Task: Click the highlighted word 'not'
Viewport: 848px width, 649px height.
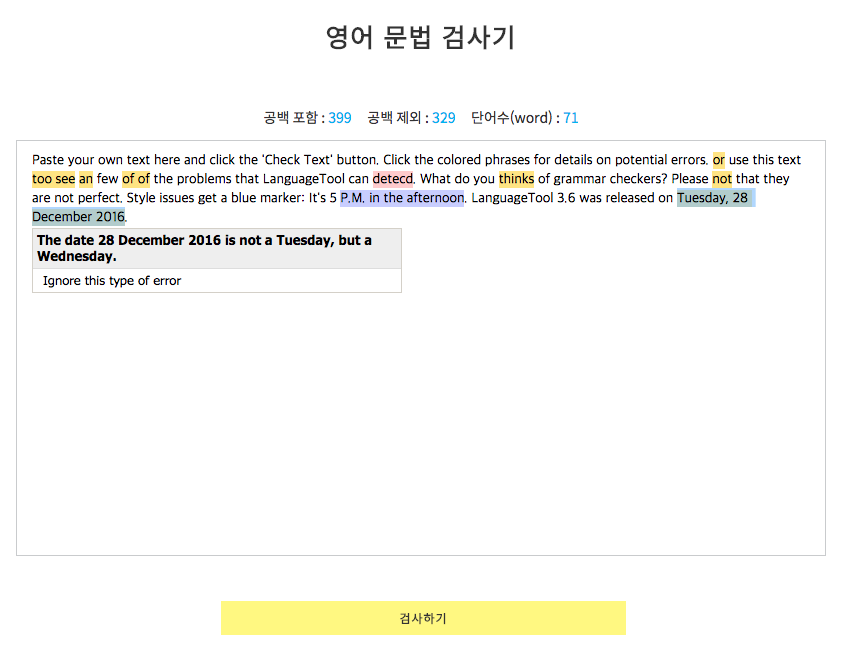Action: [x=722, y=179]
